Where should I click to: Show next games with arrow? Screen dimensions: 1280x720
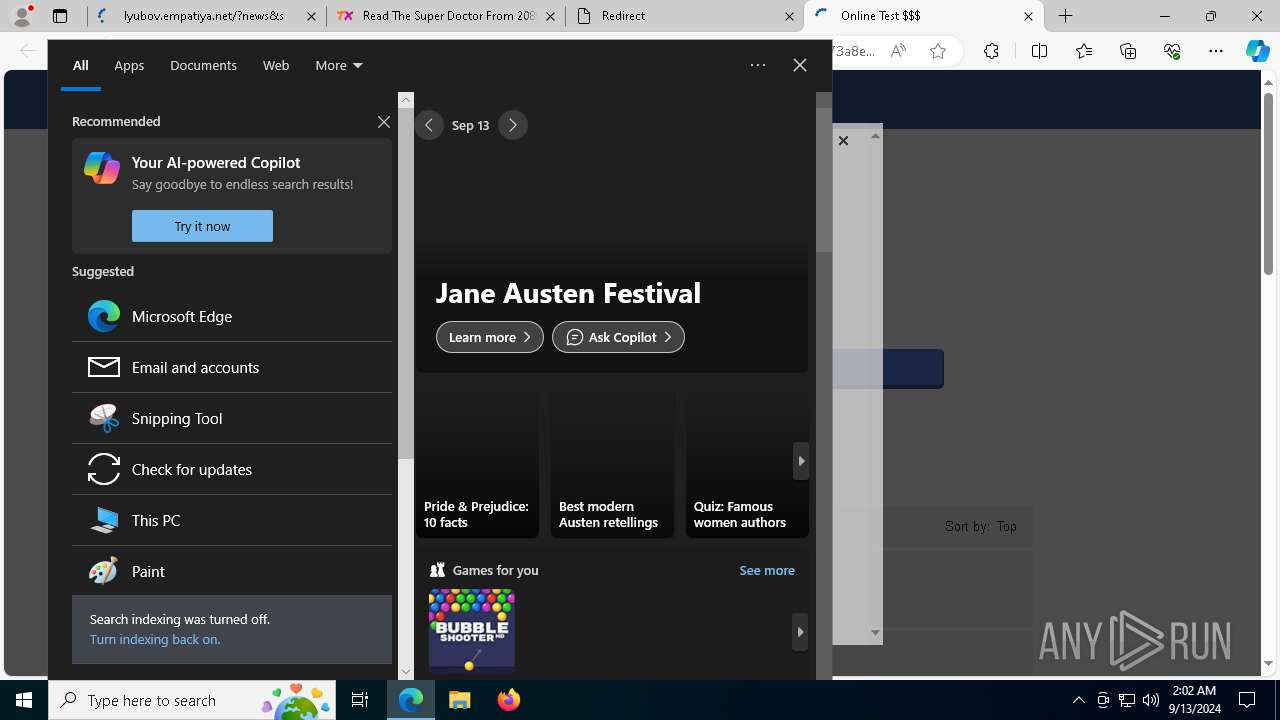tap(800, 632)
